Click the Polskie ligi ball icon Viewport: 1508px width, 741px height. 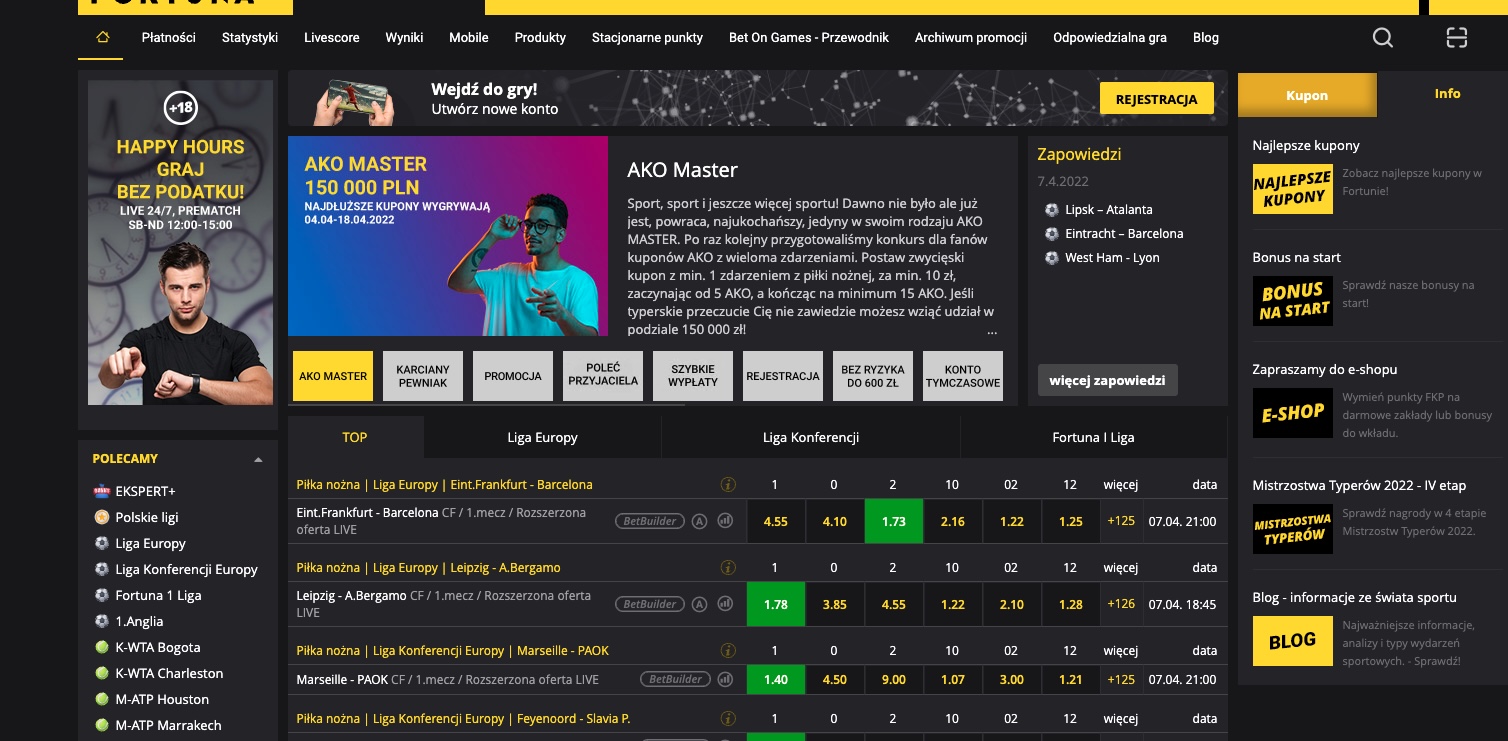[x=101, y=517]
